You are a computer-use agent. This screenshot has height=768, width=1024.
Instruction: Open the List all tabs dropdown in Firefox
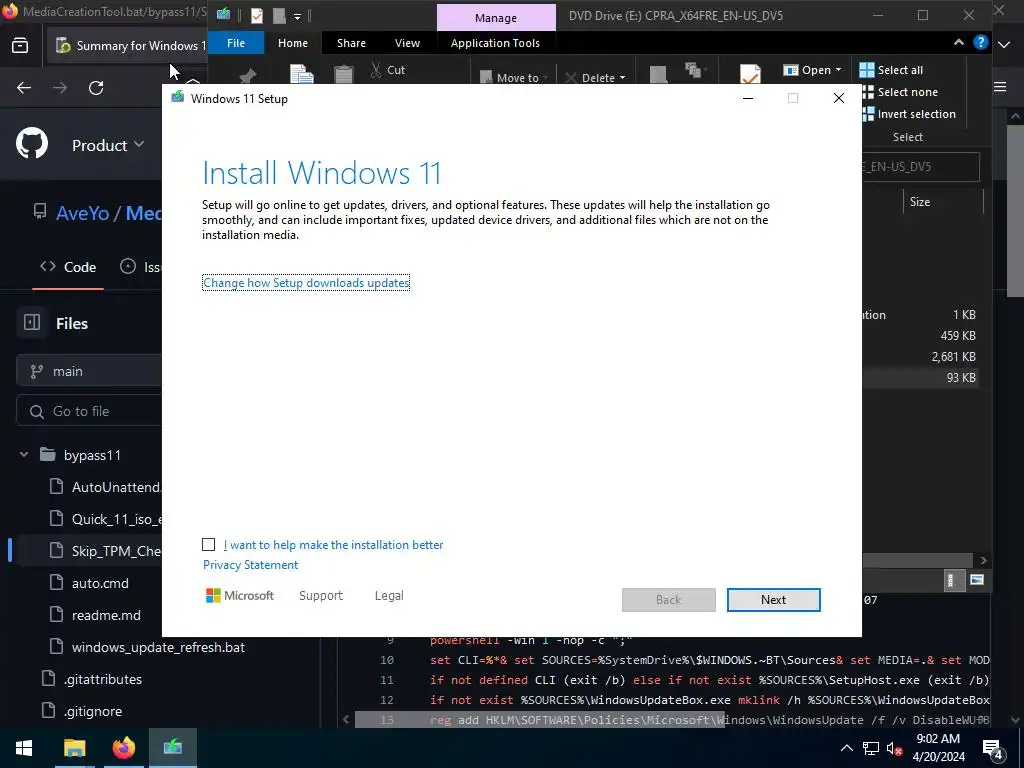(x=1004, y=45)
